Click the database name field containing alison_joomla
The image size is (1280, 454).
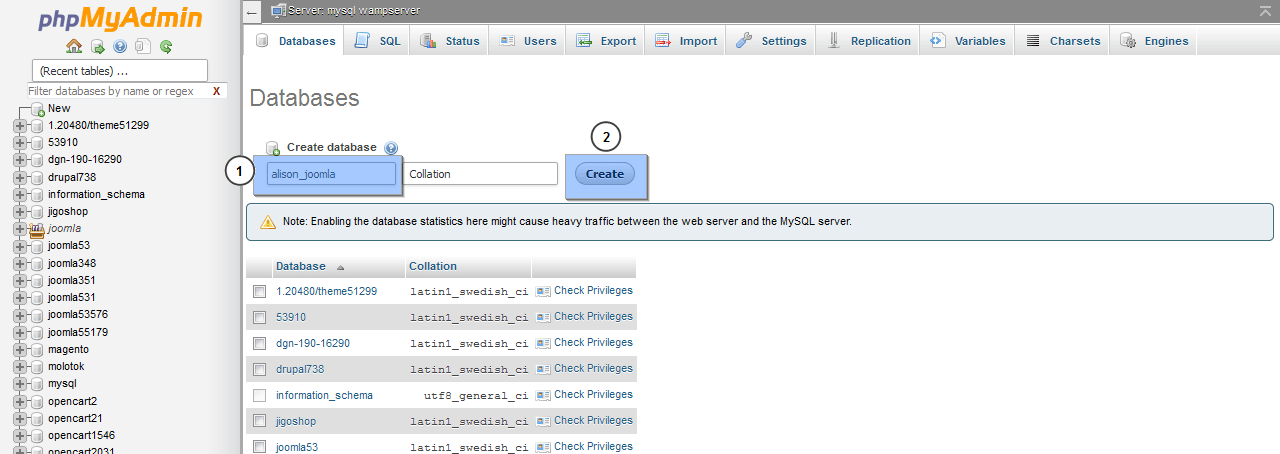[333, 174]
